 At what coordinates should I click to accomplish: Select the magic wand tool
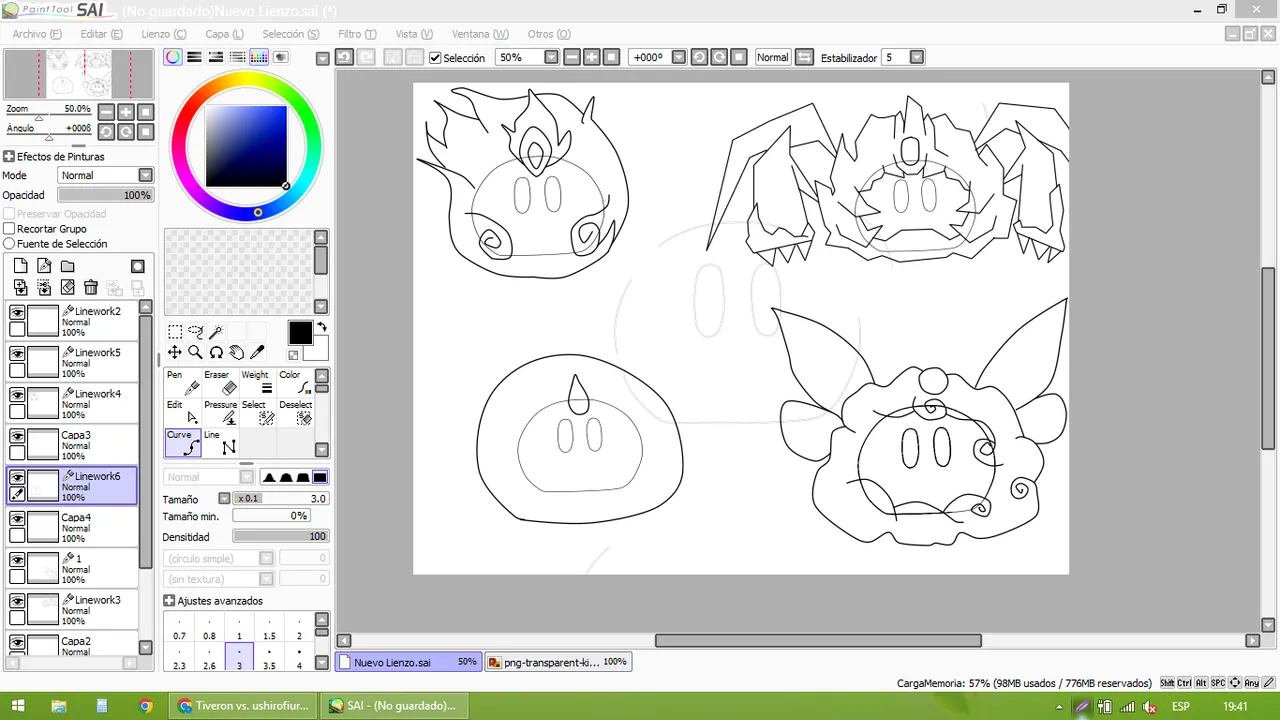point(216,332)
